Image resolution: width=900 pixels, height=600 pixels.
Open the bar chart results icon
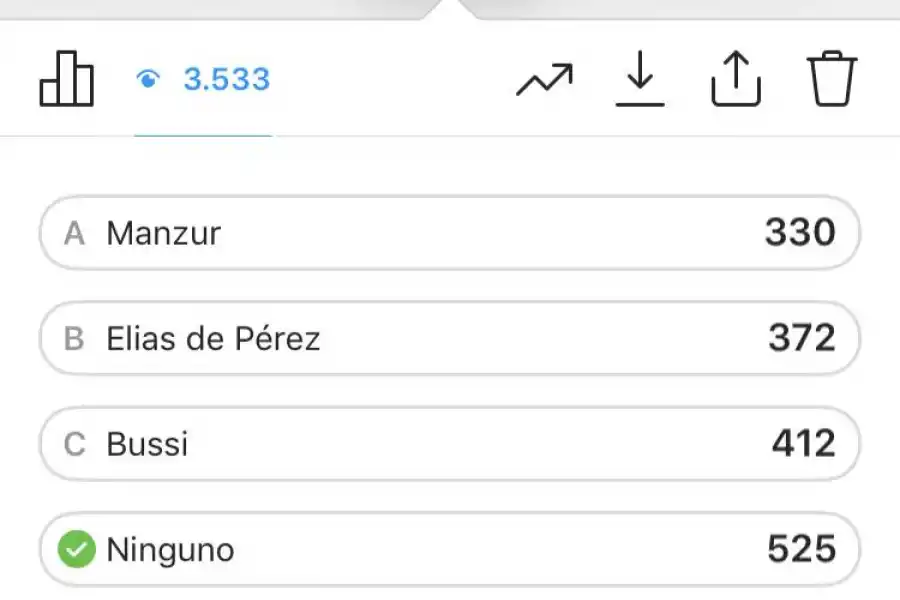point(67,80)
